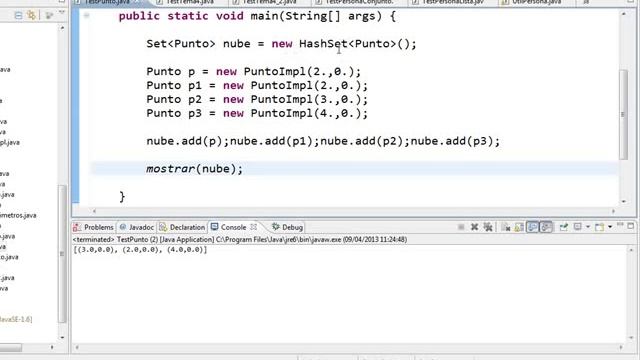Image resolution: width=640 pixels, height=360 pixels.
Task: Pin the Console view icon
Action: [564, 227]
